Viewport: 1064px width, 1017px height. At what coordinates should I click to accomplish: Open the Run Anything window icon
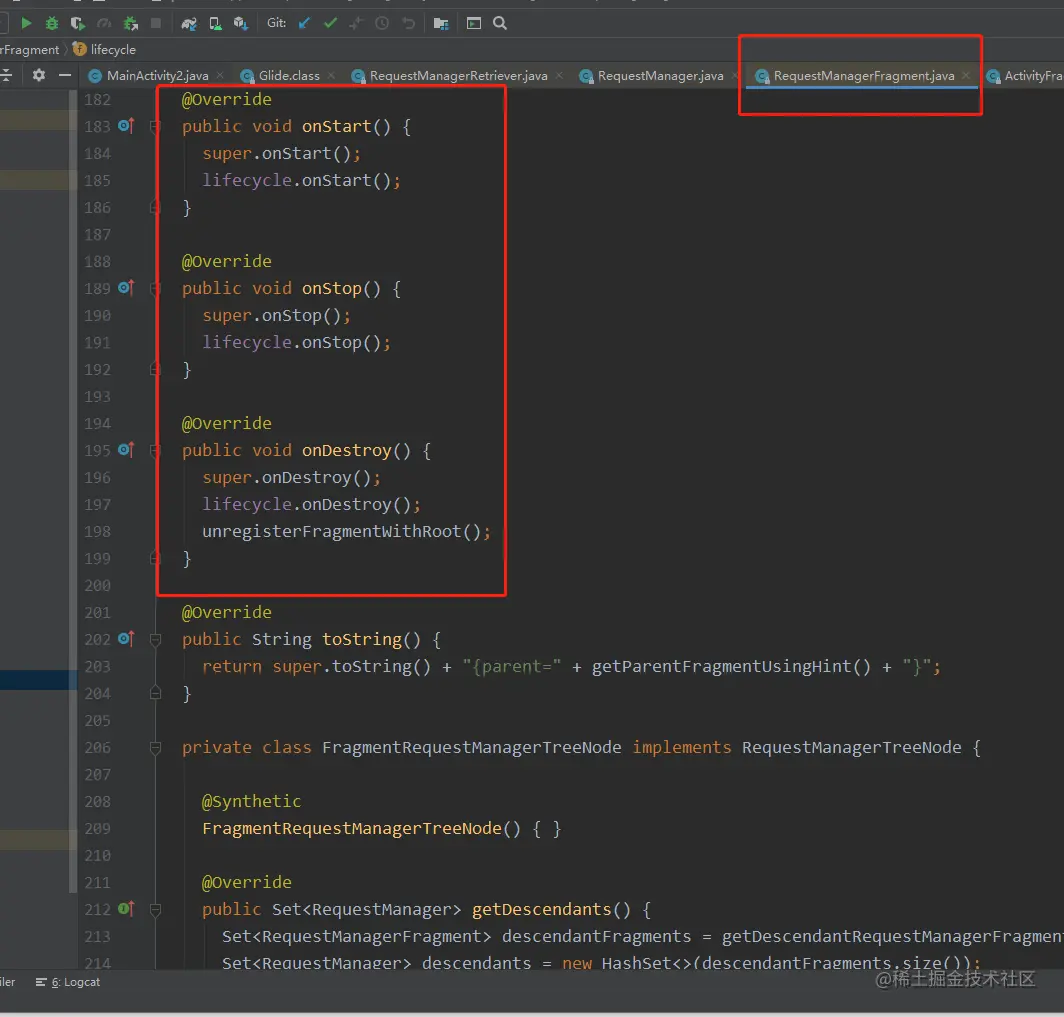[x=474, y=23]
